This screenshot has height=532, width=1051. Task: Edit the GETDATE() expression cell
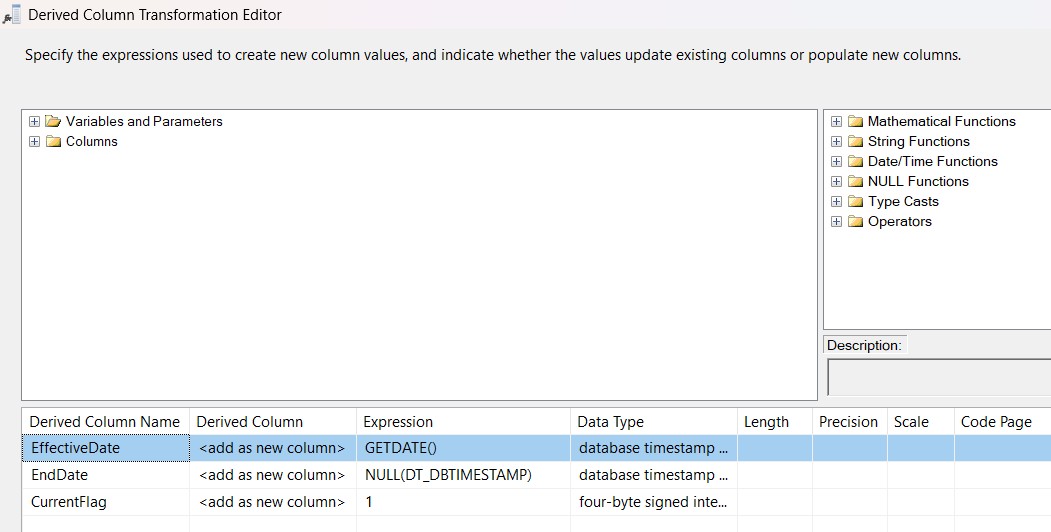(463, 448)
